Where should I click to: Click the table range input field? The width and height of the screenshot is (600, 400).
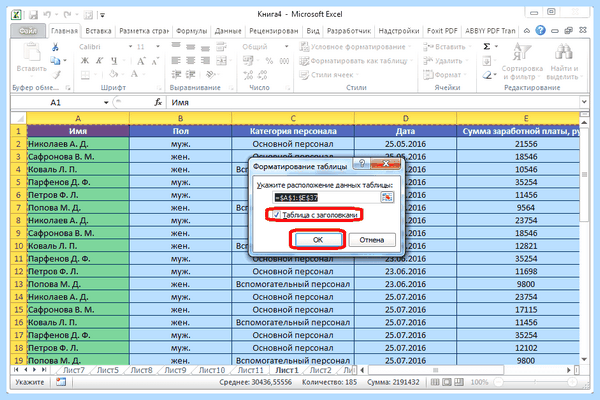tap(326, 198)
